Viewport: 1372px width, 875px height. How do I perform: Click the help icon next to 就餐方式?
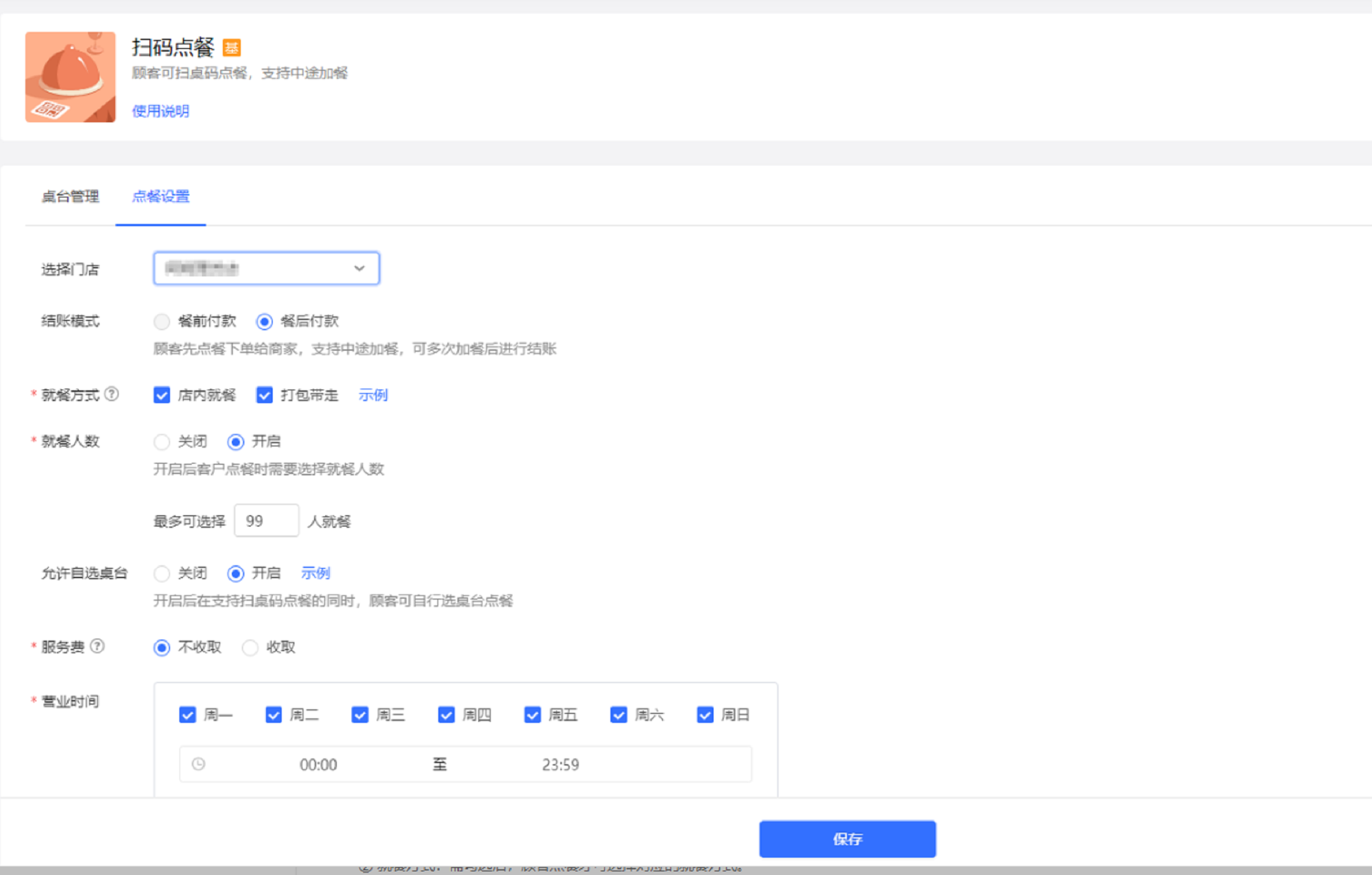[x=112, y=394]
